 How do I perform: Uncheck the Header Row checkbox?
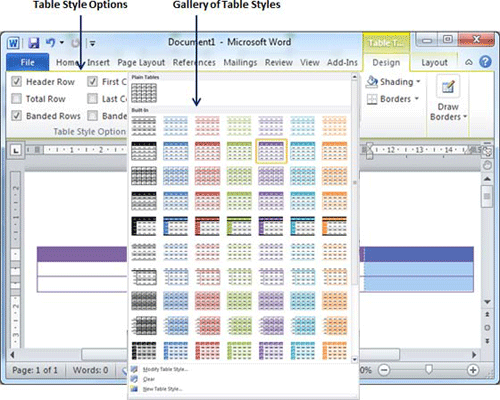(x=16, y=82)
